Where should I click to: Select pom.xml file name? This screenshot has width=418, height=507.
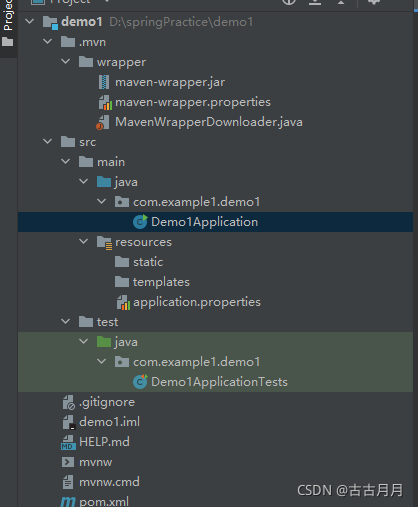pos(104,502)
